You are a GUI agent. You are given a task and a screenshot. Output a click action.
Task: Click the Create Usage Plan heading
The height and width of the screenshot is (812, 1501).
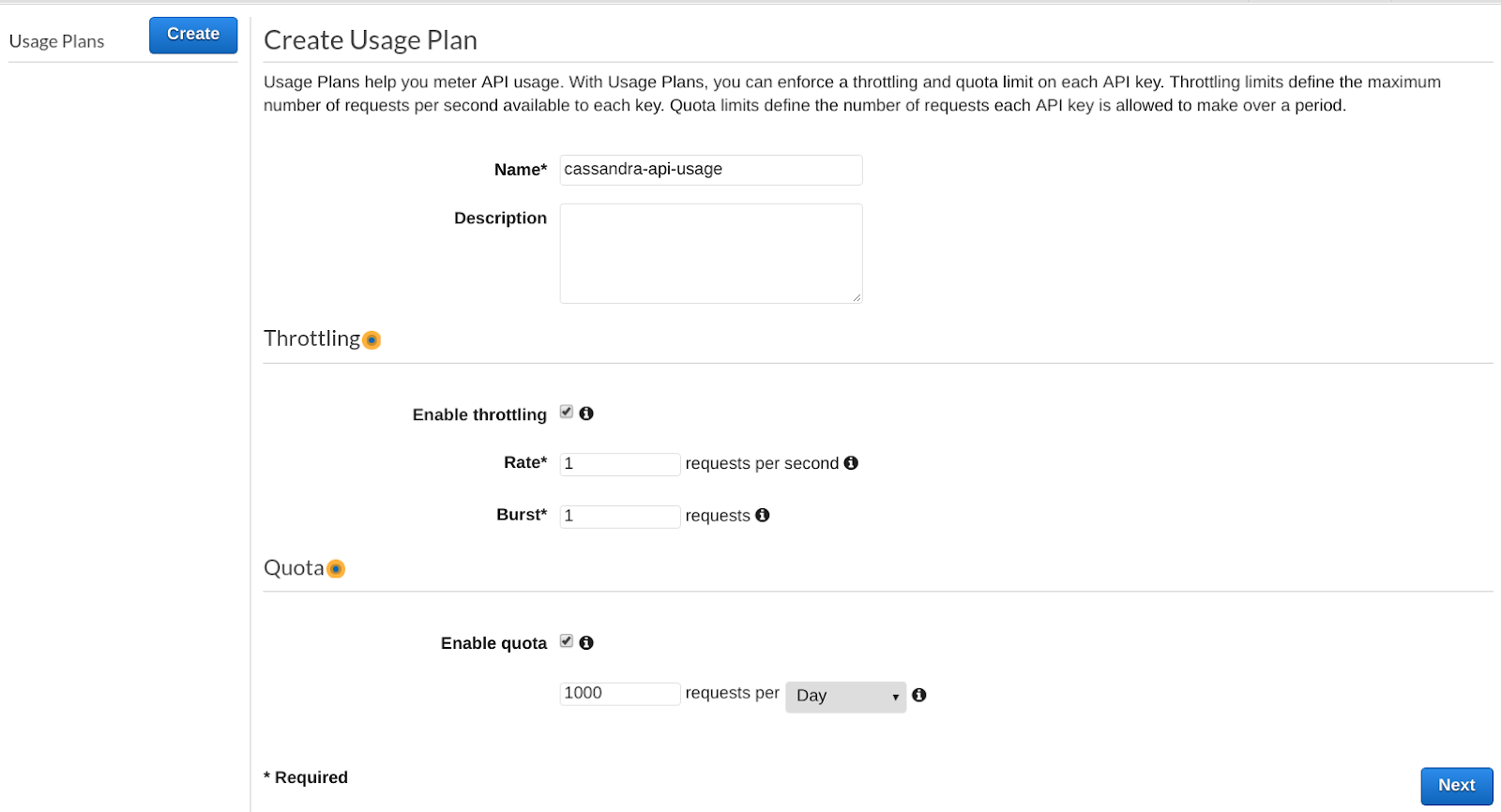371,40
